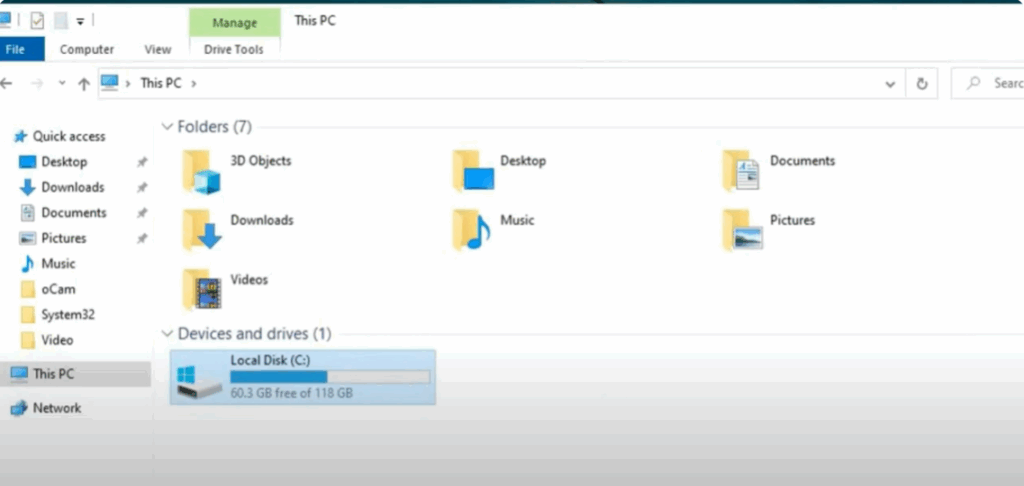The image size is (1024, 486).
Task: Click the computer icon in address bar
Action: point(109,82)
